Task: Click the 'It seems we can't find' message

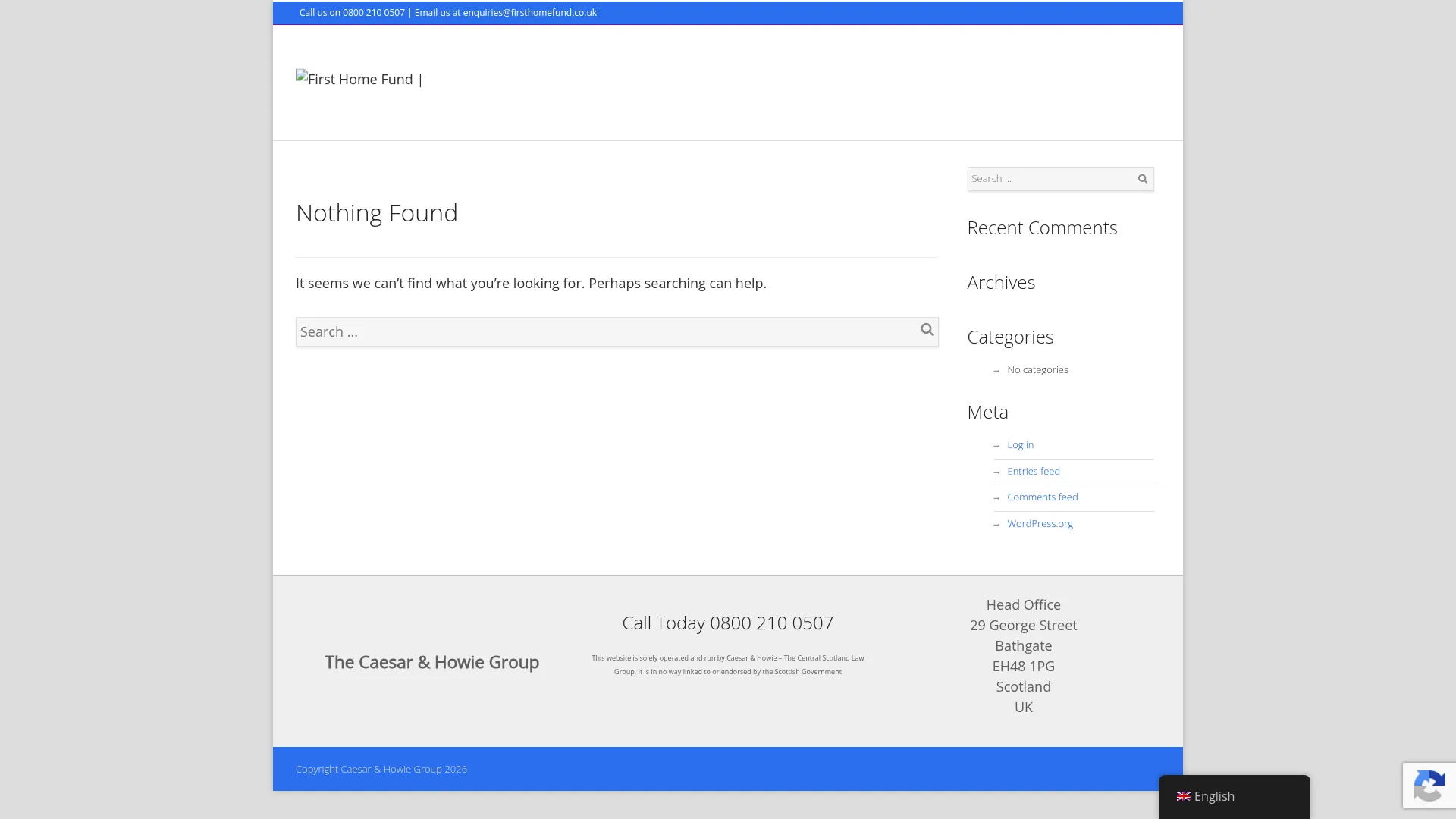Action: (531, 284)
